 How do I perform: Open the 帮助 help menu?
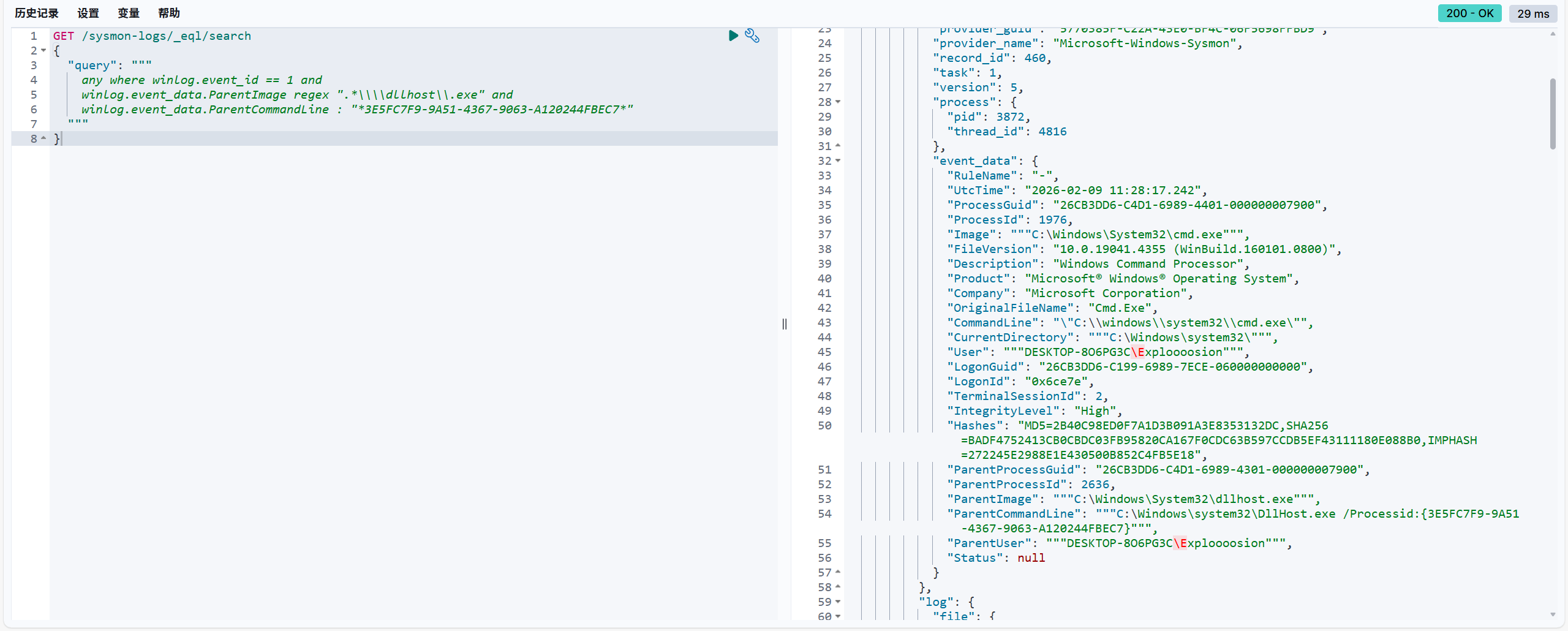tap(169, 13)
